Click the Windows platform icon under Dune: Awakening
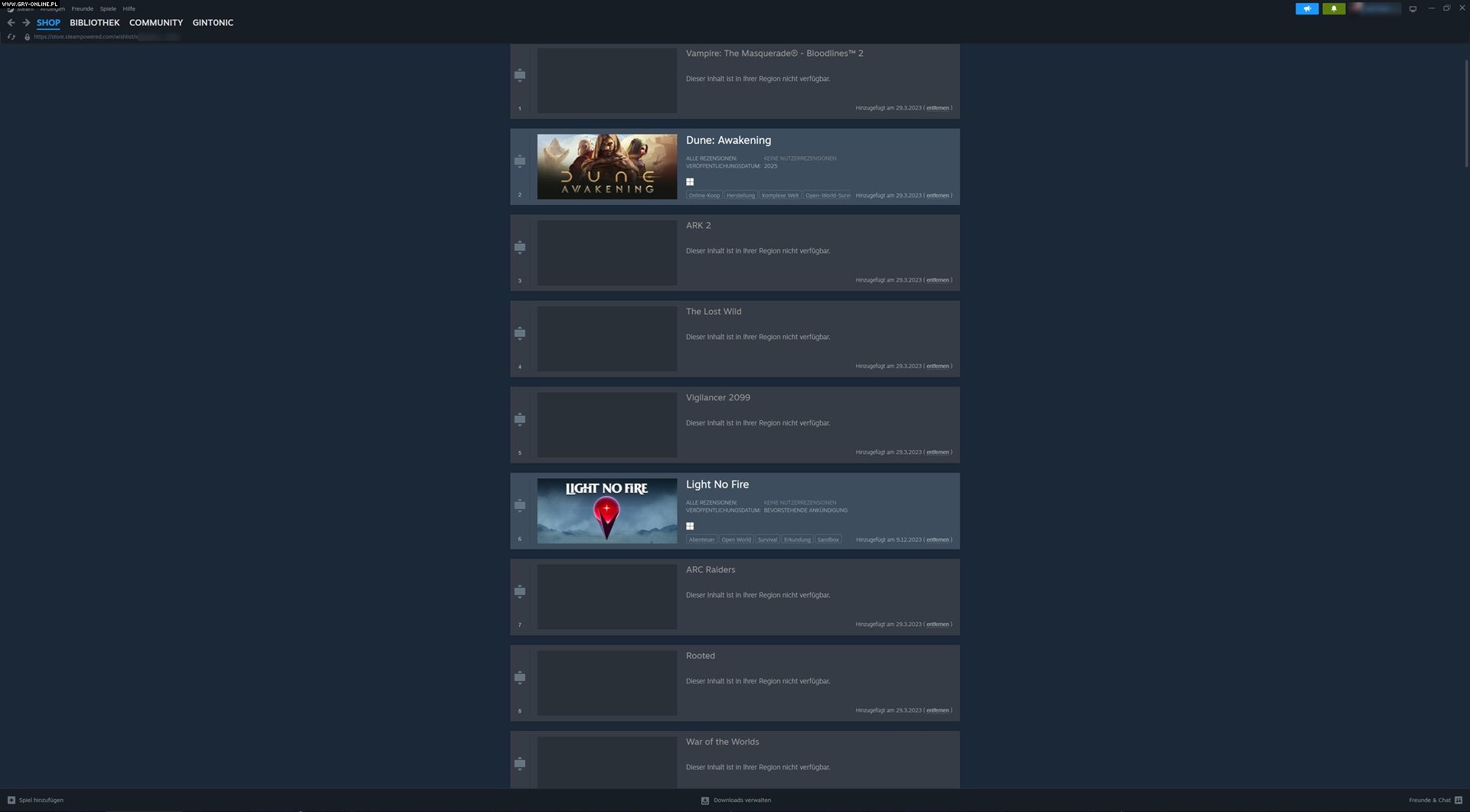Viewport: 1470px width, 812px height. click(x=690, y=182)
